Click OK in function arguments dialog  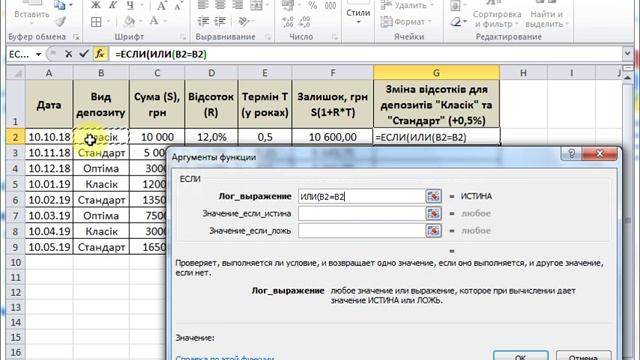click(520, 356)
